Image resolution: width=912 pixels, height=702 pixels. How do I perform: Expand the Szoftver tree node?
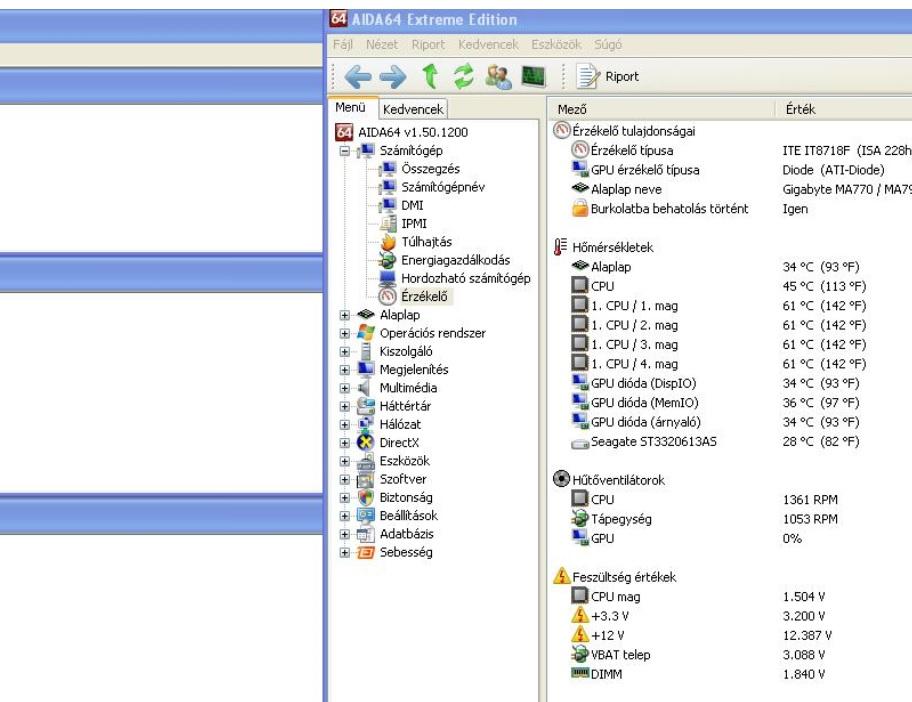[344, 479]
